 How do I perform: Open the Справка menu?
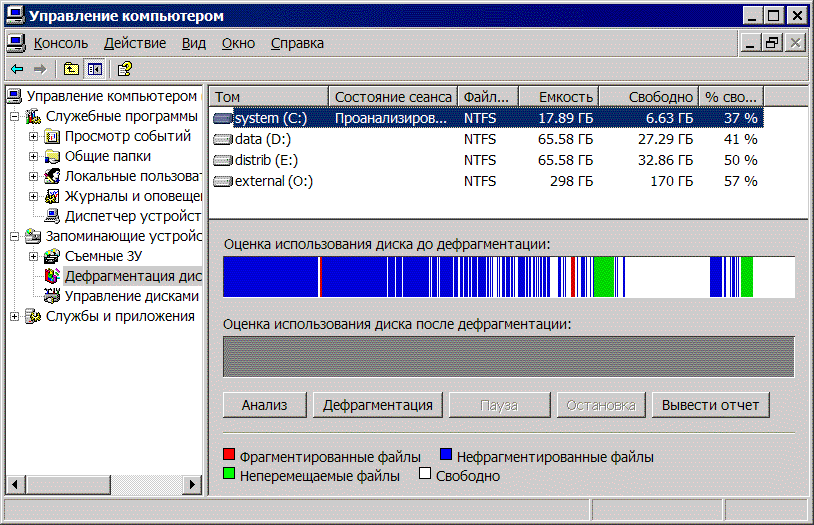(x=297, y=43)
